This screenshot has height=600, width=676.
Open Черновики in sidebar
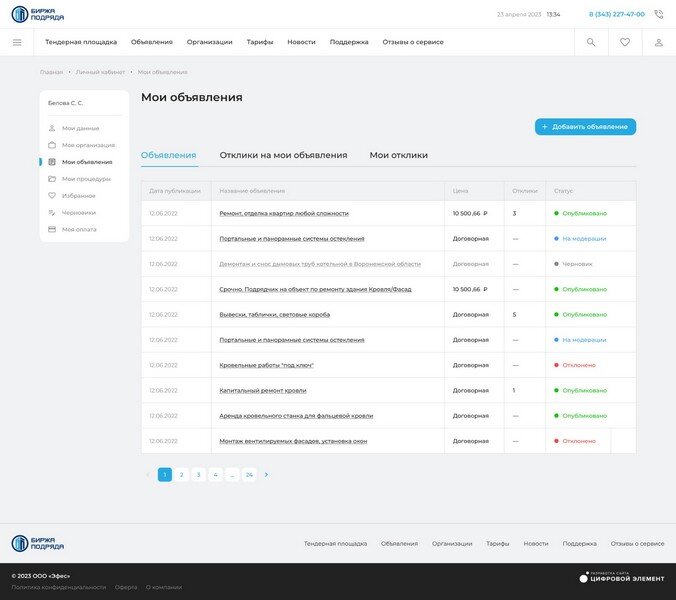[79, 212]
